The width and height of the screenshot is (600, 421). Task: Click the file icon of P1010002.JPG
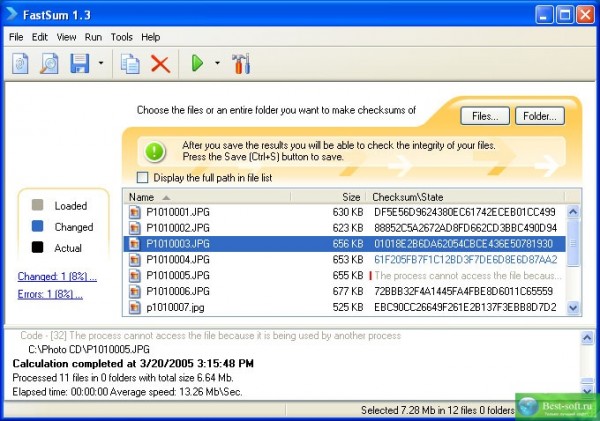pos(135,228)
